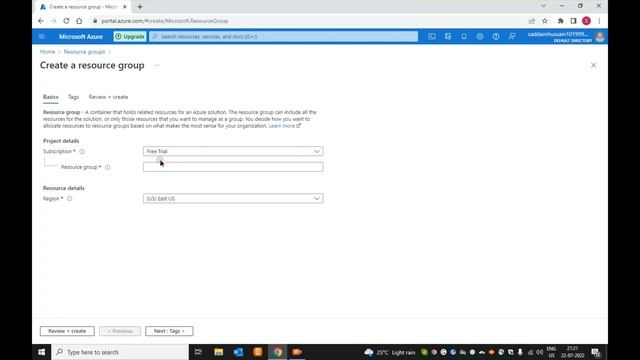Click the taskbar volume speaker icon

540,352
